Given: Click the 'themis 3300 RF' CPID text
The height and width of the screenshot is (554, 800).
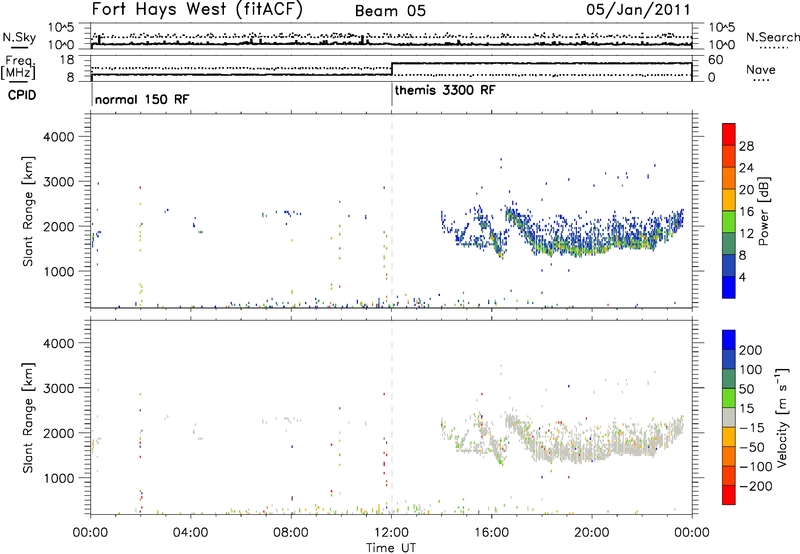Looking at the screenshot, I should pyautogui.click(x=445, y=90).
